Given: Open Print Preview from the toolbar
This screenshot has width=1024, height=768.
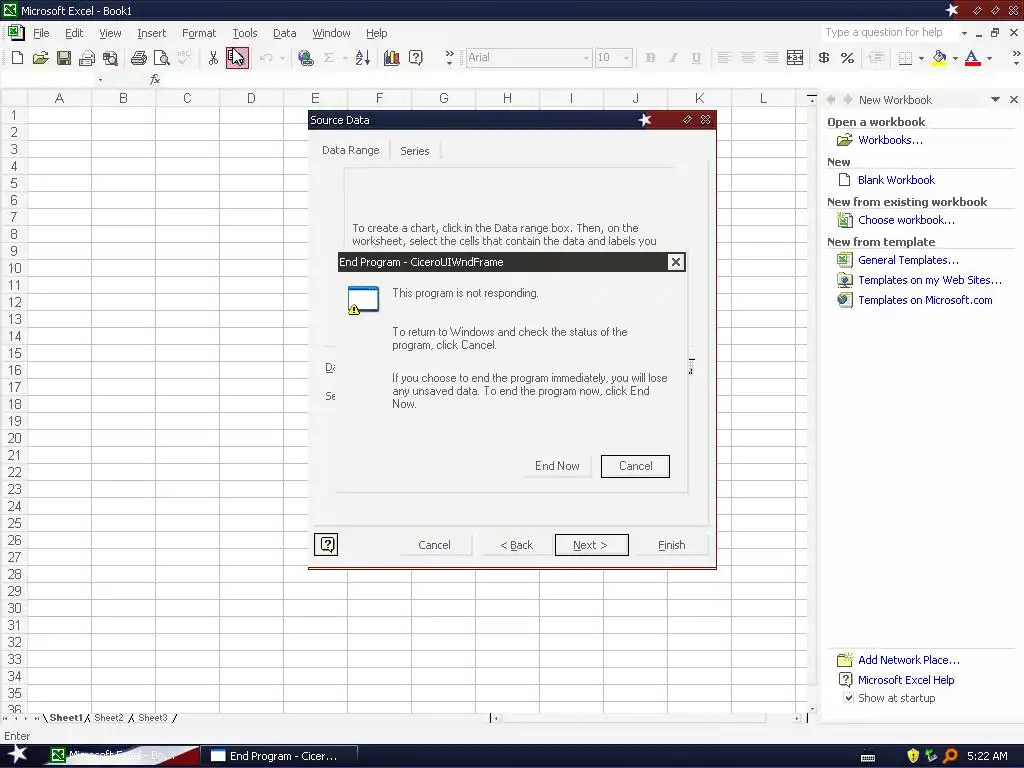Looking at the screenshot, I should [161, 58].
